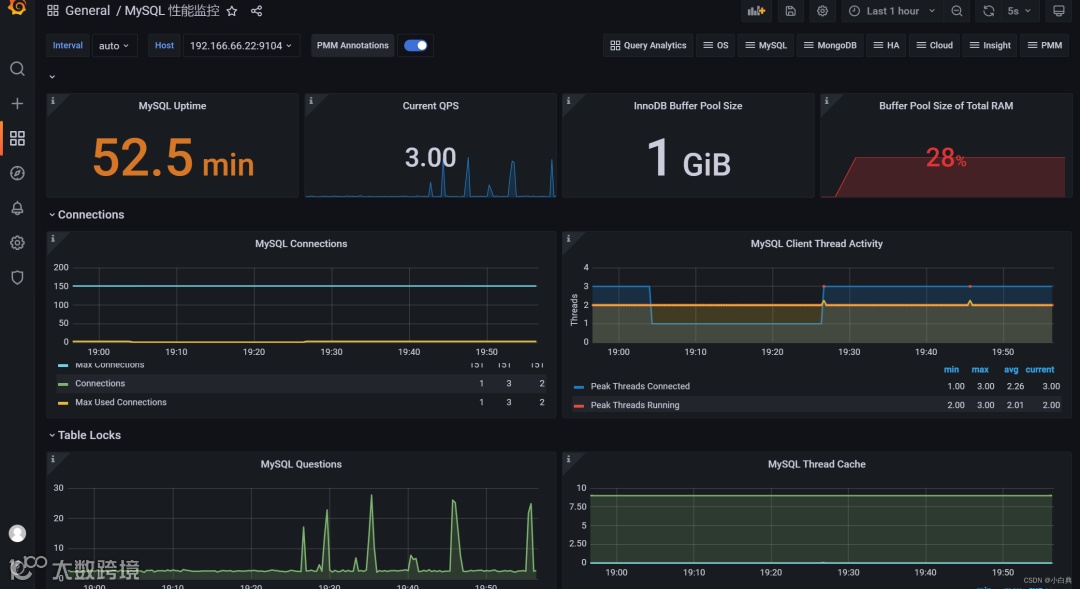
Task: Open the Server Admin shield icon
Action: [x=17, y=277]
